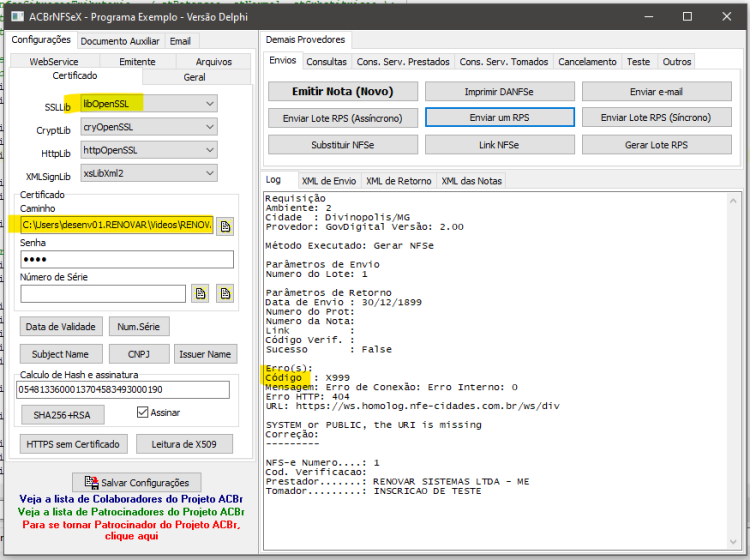The image size is (750, 560).
Task: Click Data de Validade button
Action: tap(61, 327)
